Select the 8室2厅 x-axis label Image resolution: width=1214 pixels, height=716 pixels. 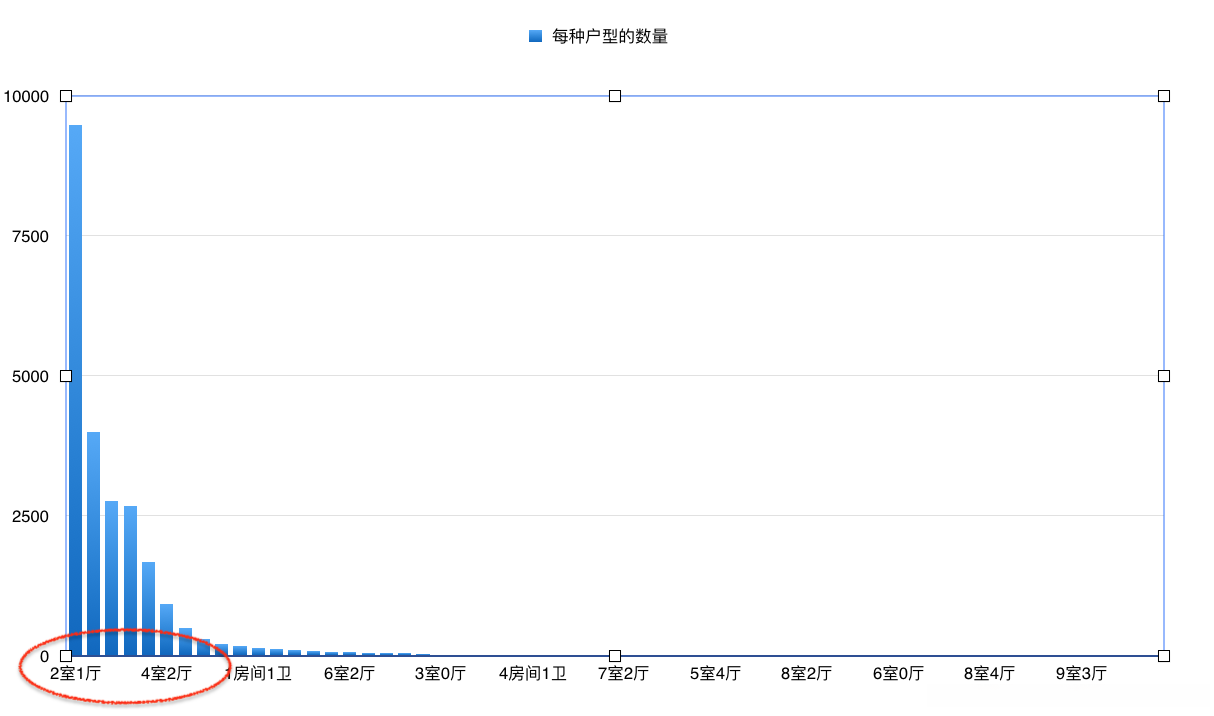(806, 674)
